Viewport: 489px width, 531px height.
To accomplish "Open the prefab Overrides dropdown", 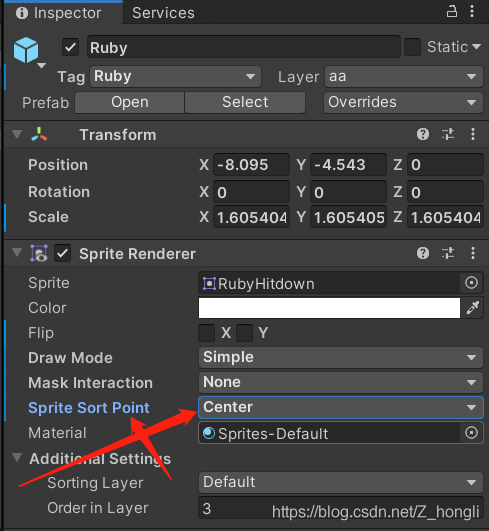I will (x=403, y=102).
